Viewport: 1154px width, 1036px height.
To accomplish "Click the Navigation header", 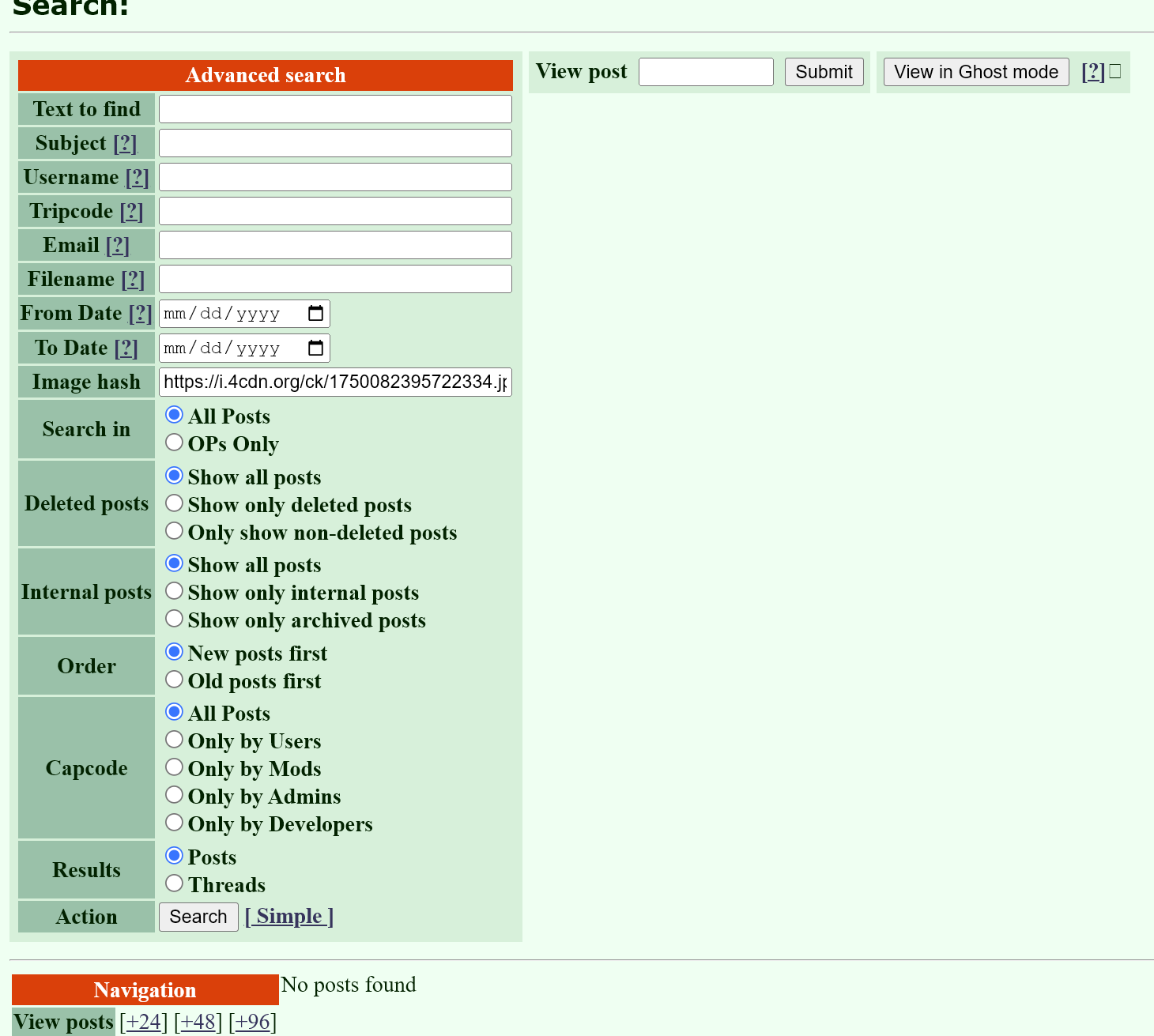I will tap(145, 990).
